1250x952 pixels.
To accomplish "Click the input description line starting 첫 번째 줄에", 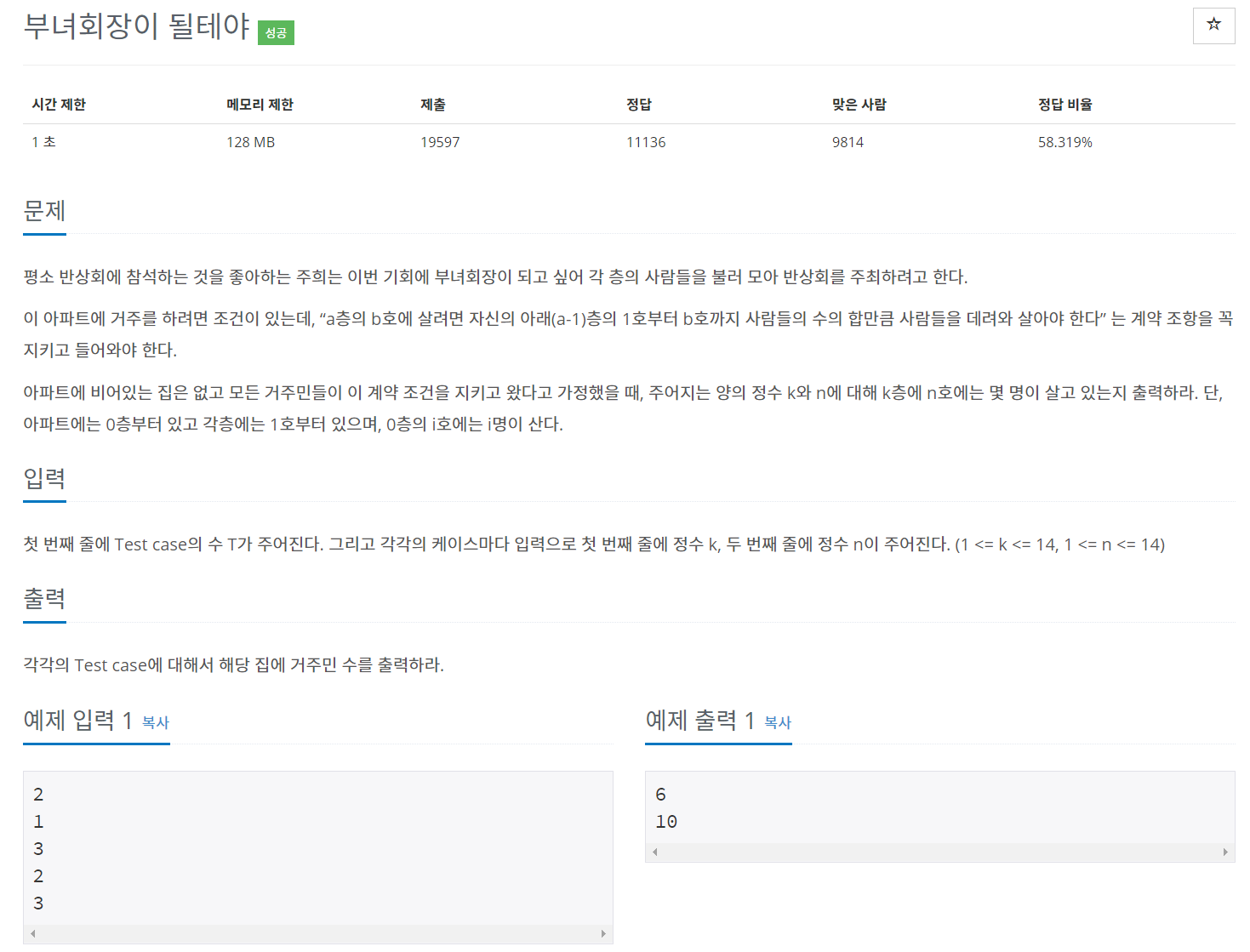I will coord(594,544).
